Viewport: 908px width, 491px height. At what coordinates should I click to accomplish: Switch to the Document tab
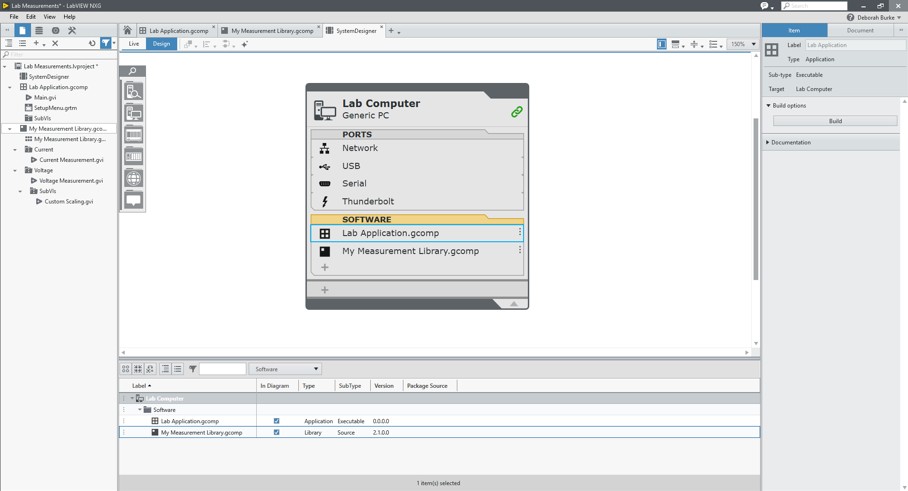pyautogui.click(x=860, y=30)
